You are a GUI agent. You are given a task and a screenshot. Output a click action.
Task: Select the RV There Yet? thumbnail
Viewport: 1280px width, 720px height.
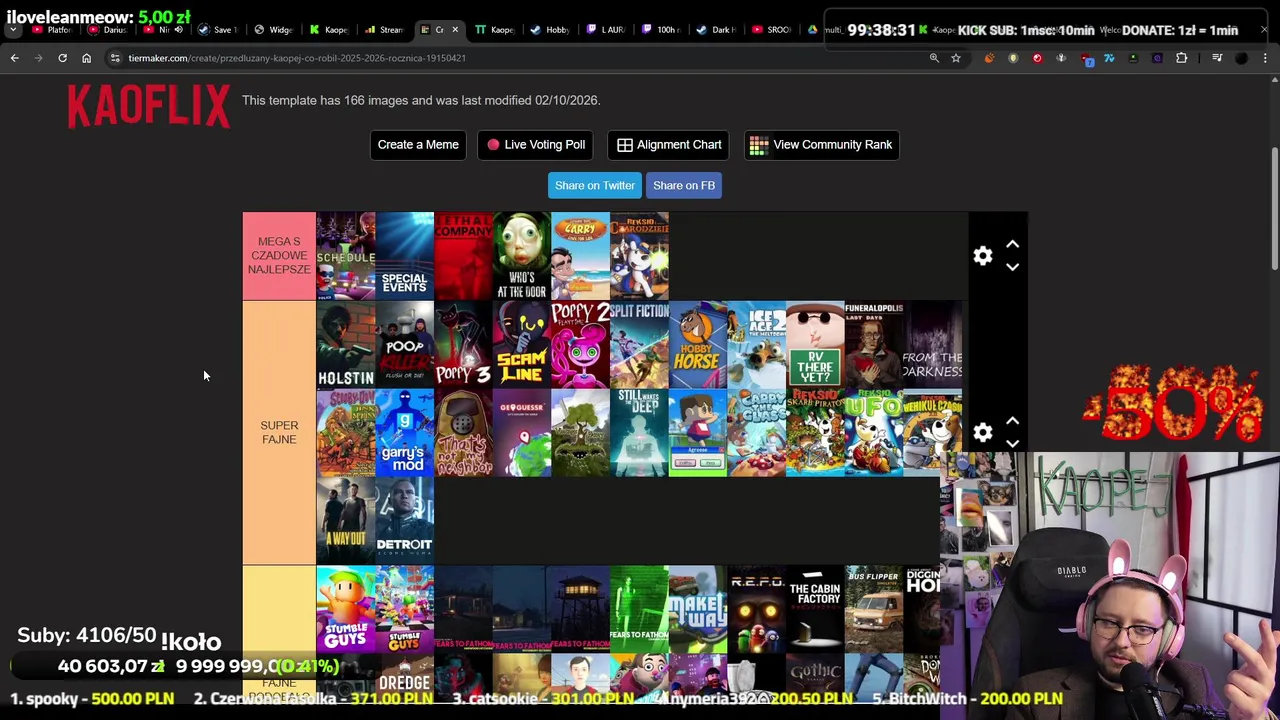tap(815, 345)
